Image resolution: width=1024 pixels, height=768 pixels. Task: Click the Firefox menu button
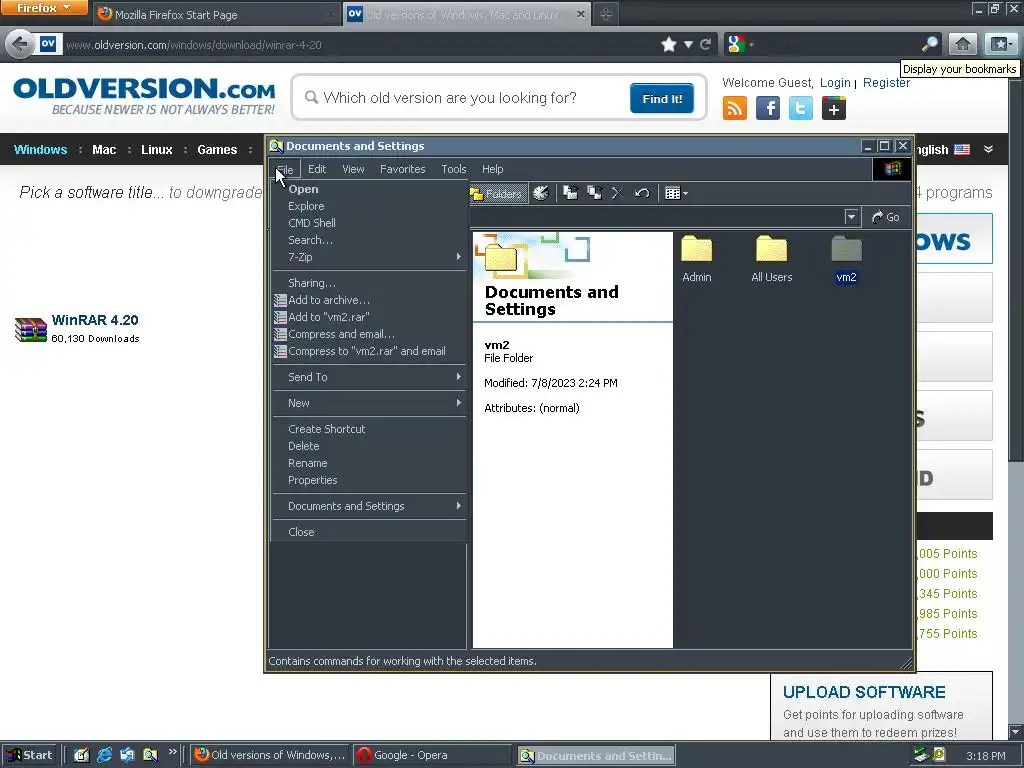point(44,8)
